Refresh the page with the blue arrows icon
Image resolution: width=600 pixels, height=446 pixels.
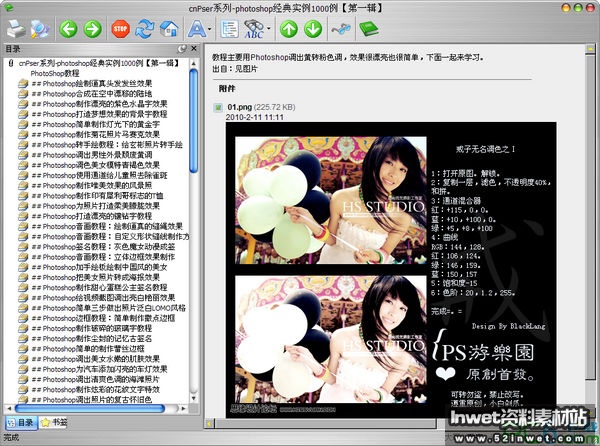click(144, 29)
